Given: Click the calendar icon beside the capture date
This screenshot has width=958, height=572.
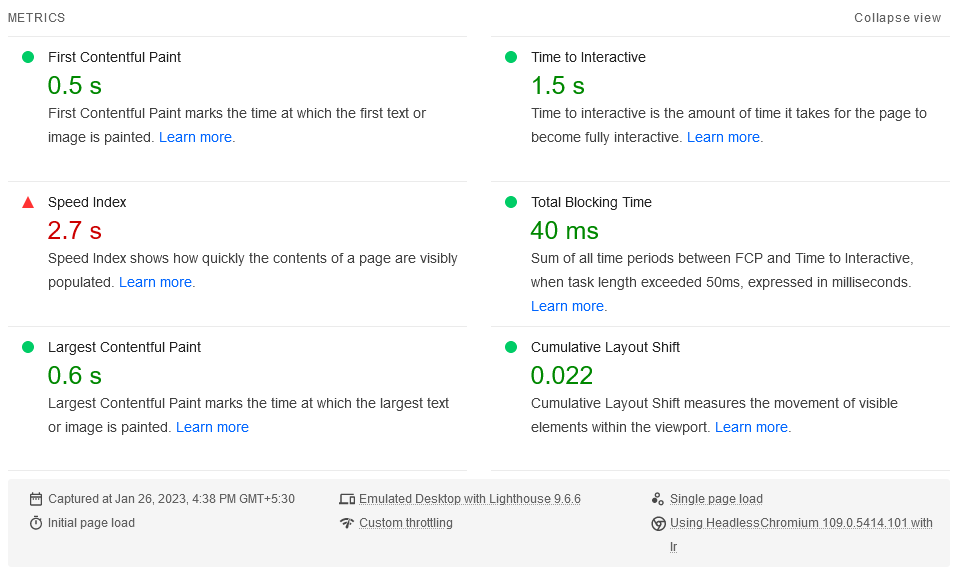Looking at the screenshot, I should [36, 499].
